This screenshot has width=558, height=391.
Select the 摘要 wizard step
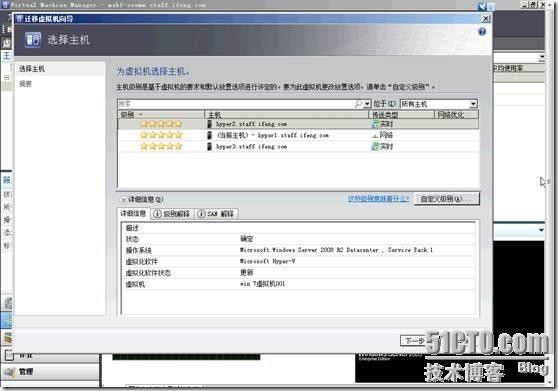(25, 84)
